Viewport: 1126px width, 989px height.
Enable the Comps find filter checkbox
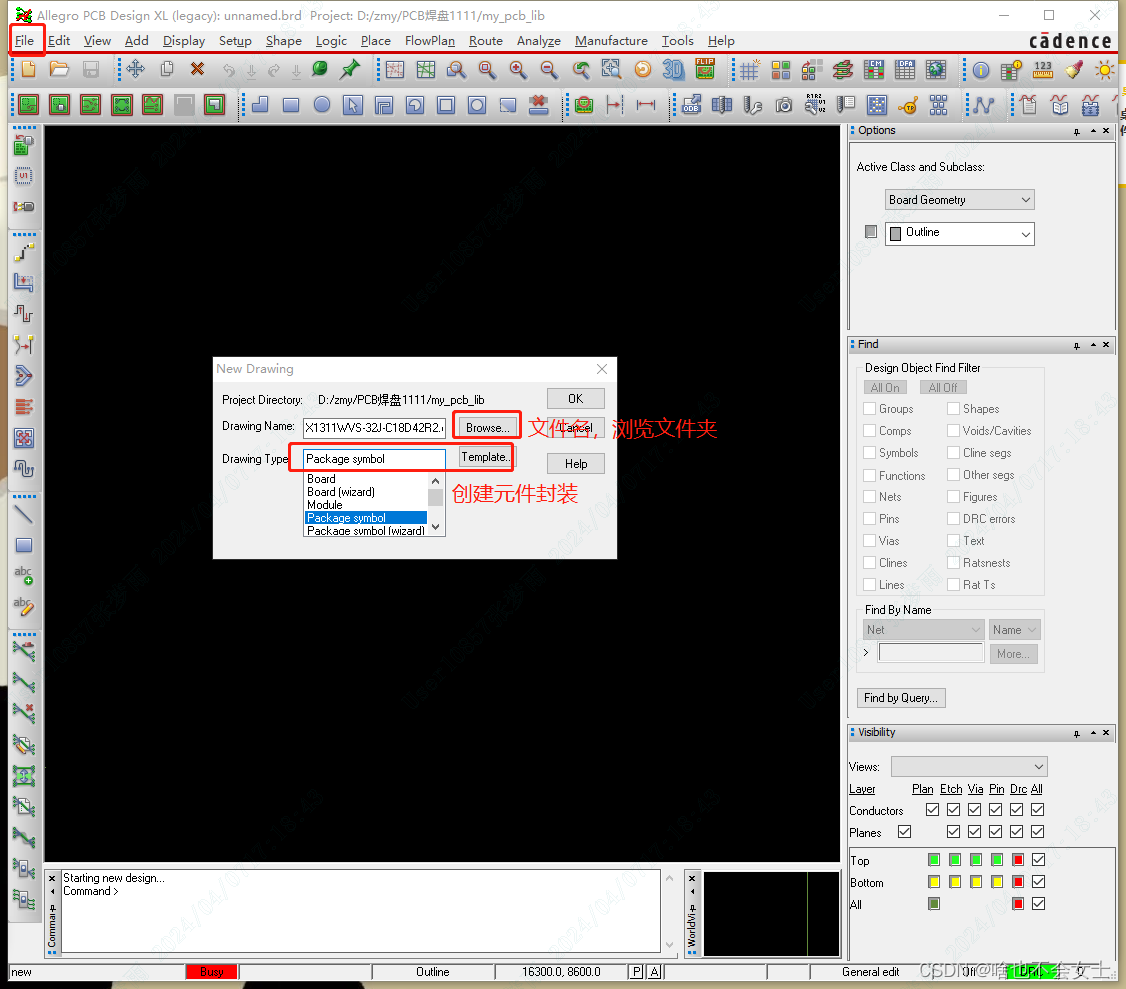tap(870, 430)
